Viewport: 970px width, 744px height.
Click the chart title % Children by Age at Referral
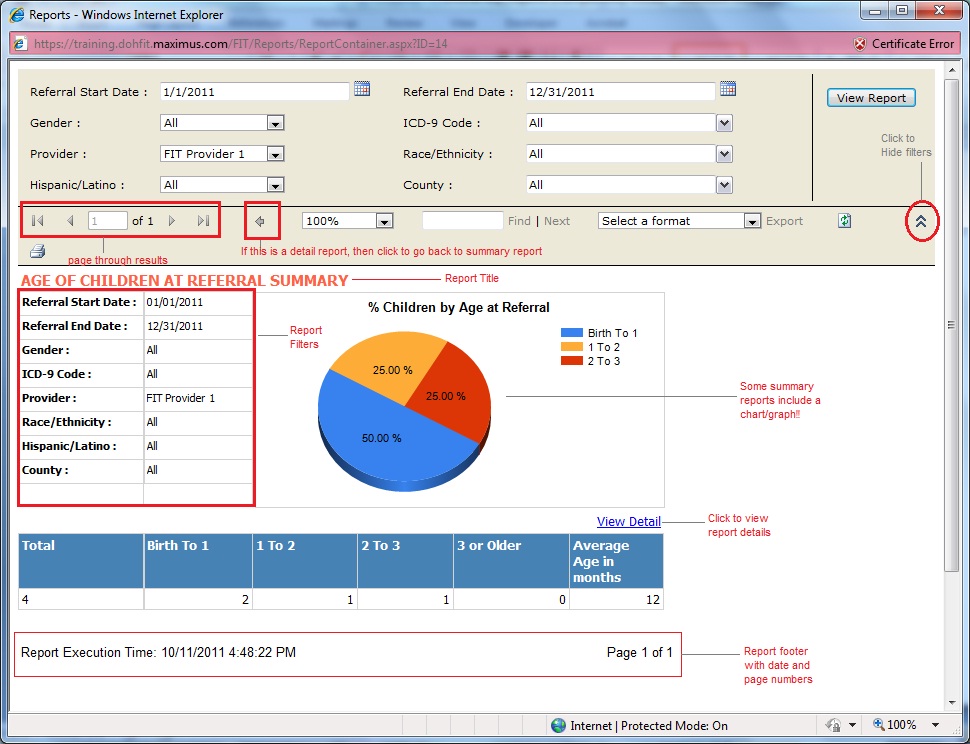458,307
